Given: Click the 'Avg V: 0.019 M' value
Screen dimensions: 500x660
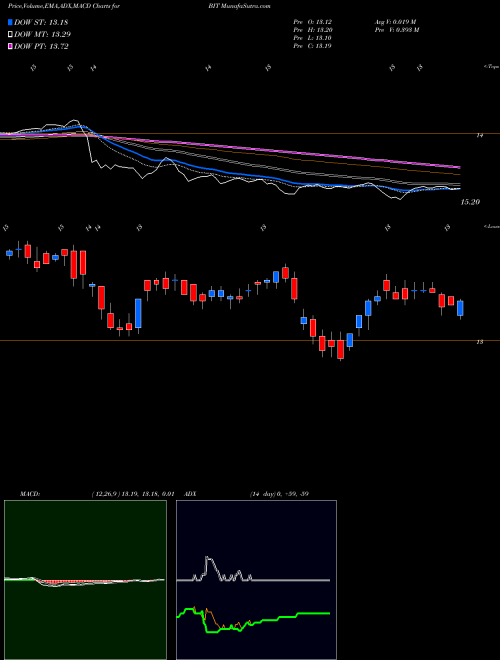Looking at the screenshot, I should tap(394, 22).
